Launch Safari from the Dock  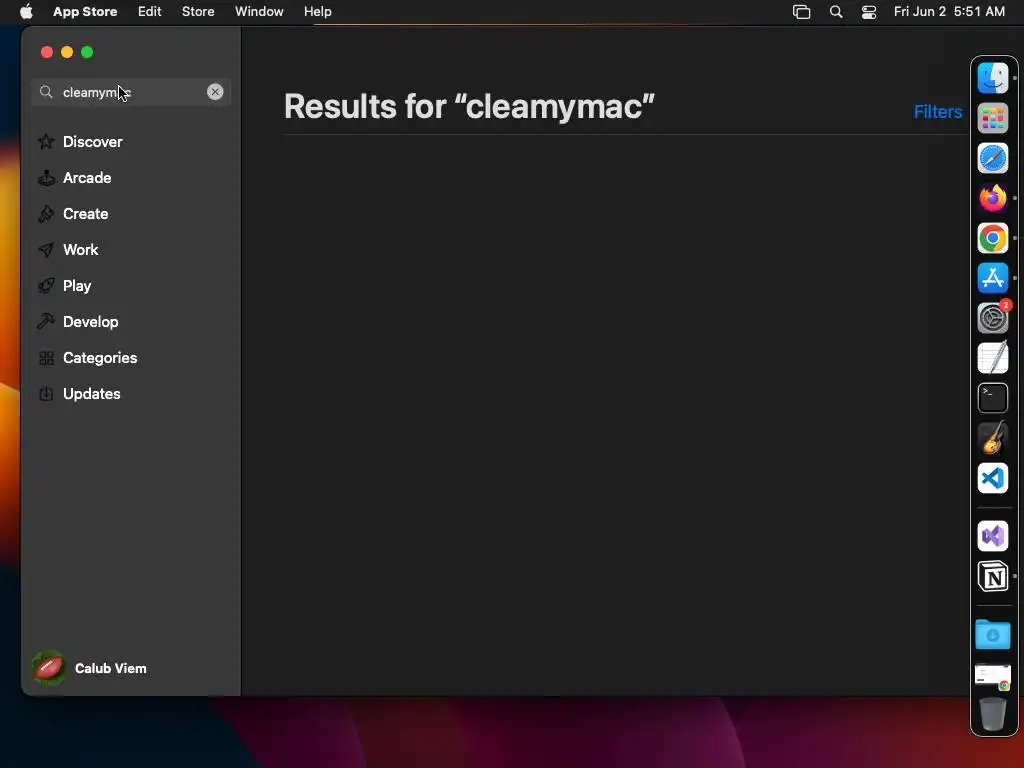coord(993,158)
